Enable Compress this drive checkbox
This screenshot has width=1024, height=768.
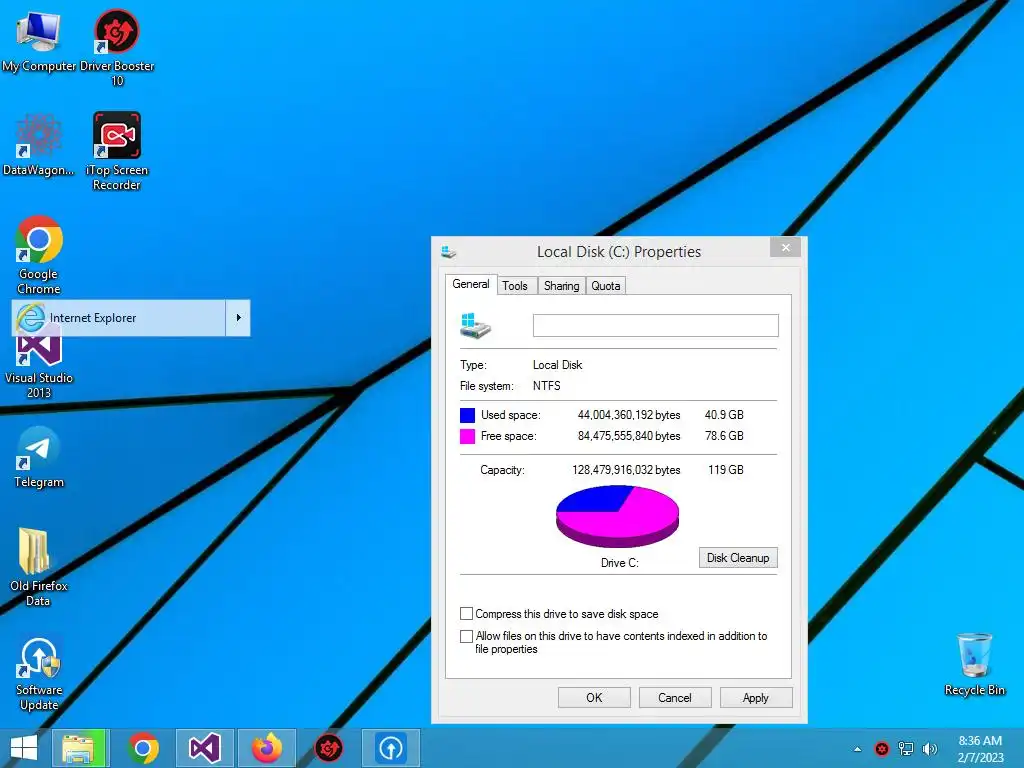466,614
